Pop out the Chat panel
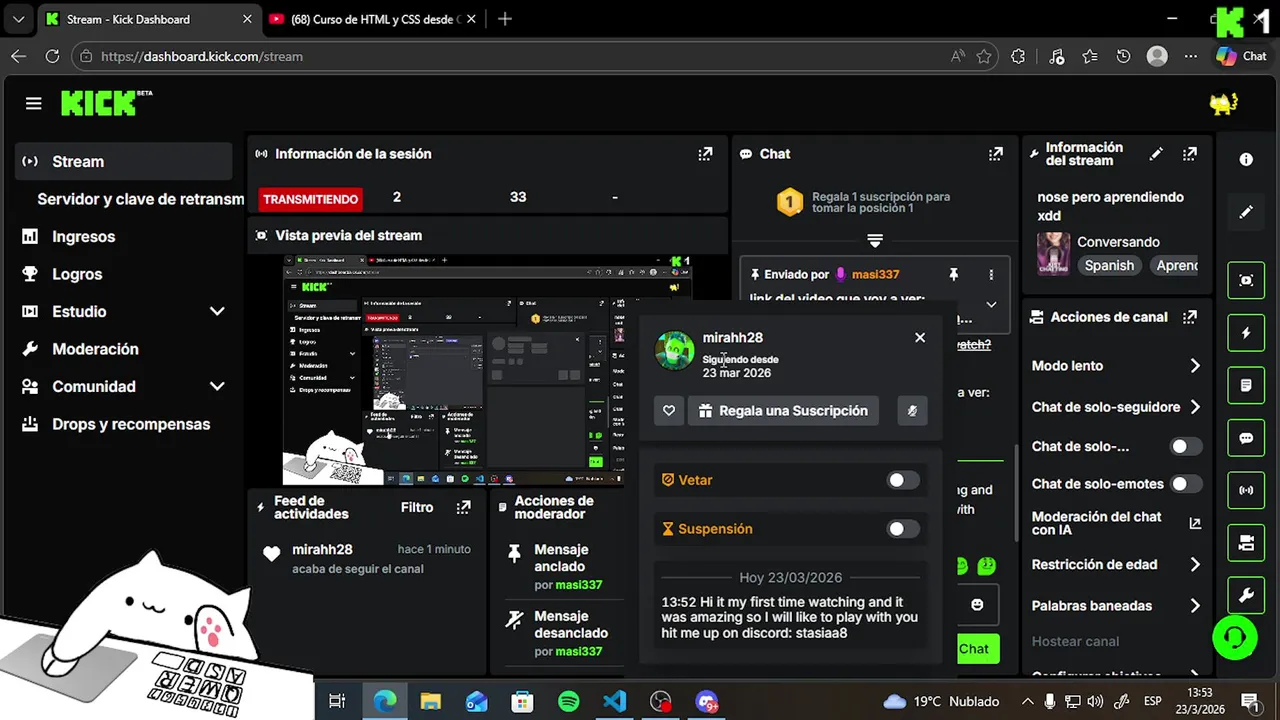 tap(995, 154)
